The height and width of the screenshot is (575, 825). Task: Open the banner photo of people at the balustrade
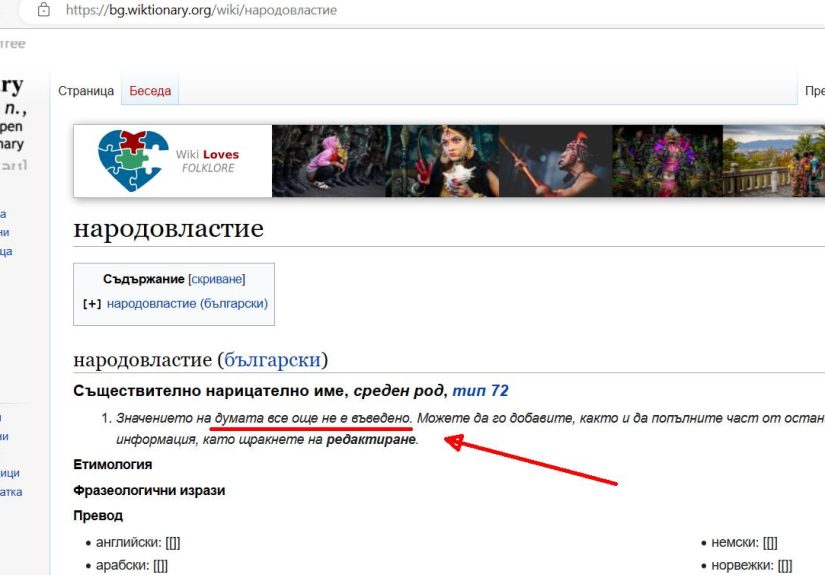[774, 161]
